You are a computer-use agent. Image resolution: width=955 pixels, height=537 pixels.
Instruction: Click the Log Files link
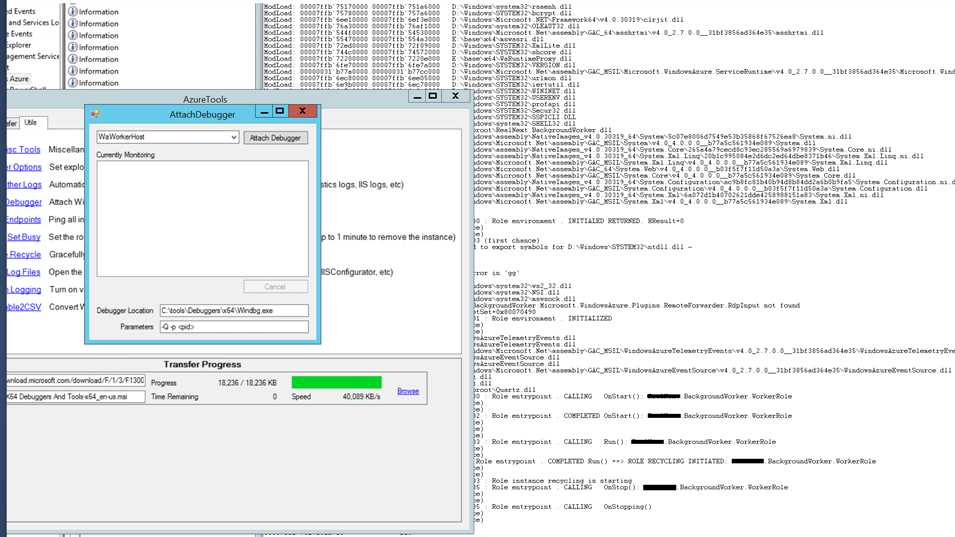(x=24, y=272)
